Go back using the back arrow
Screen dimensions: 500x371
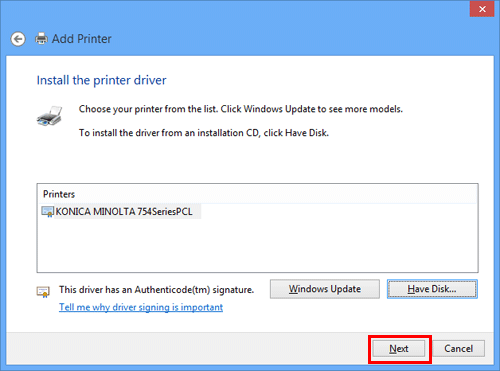coord(18,39)
